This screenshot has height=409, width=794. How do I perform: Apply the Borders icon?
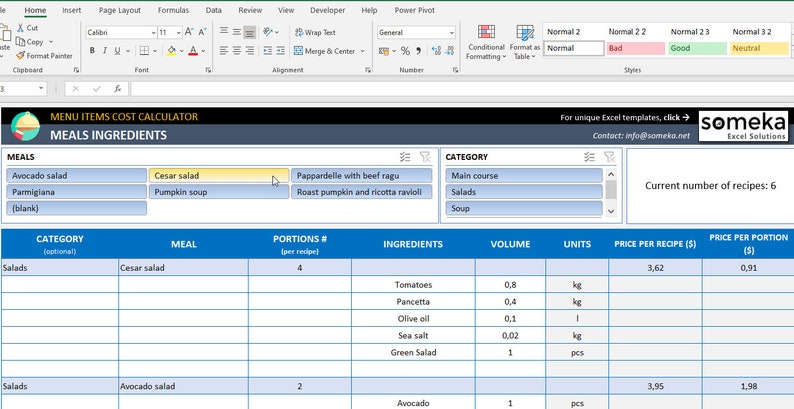point(144,51)
